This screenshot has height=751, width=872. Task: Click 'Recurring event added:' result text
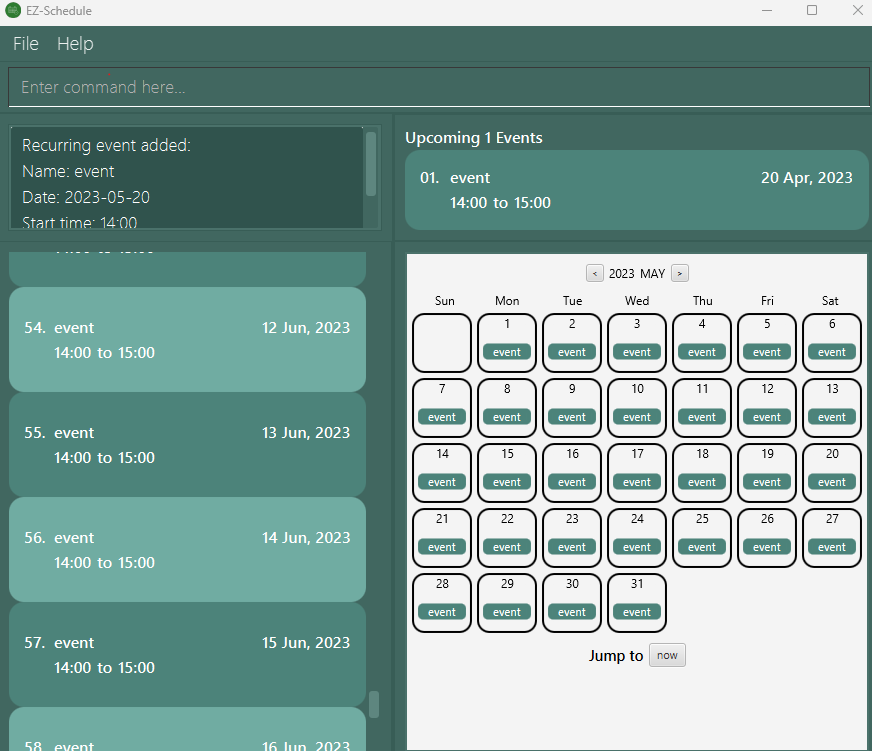click(106, 145)
